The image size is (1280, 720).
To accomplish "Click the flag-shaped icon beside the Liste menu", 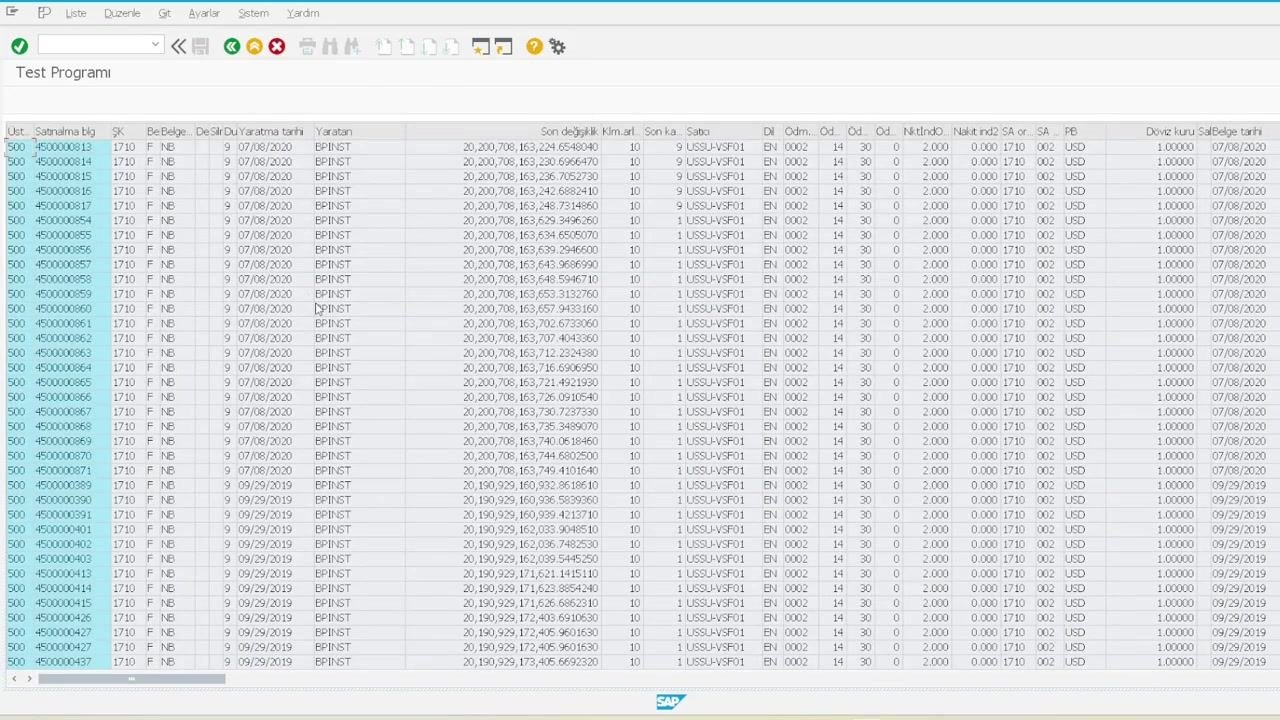I will [44, 13].
